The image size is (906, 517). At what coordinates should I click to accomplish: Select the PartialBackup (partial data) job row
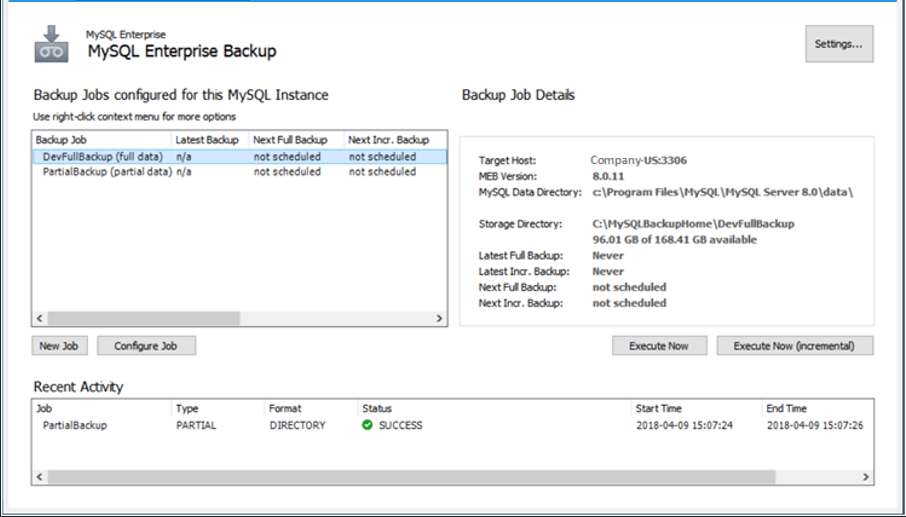pos(240,172)
